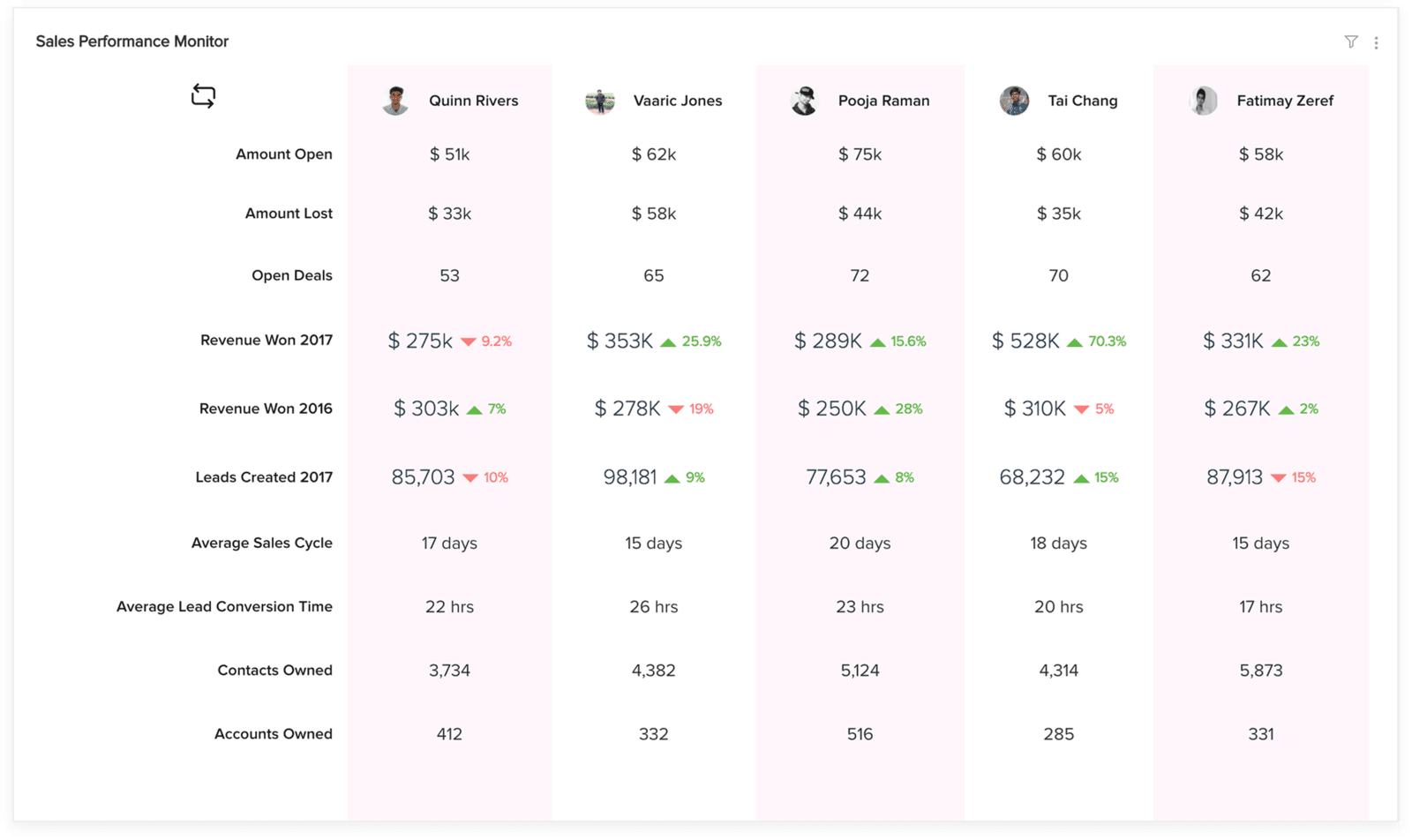Click Tai Chang's avatar photo
Image resolution: width=1412 pixels, height=840 pixels.
coord(1014,101)
